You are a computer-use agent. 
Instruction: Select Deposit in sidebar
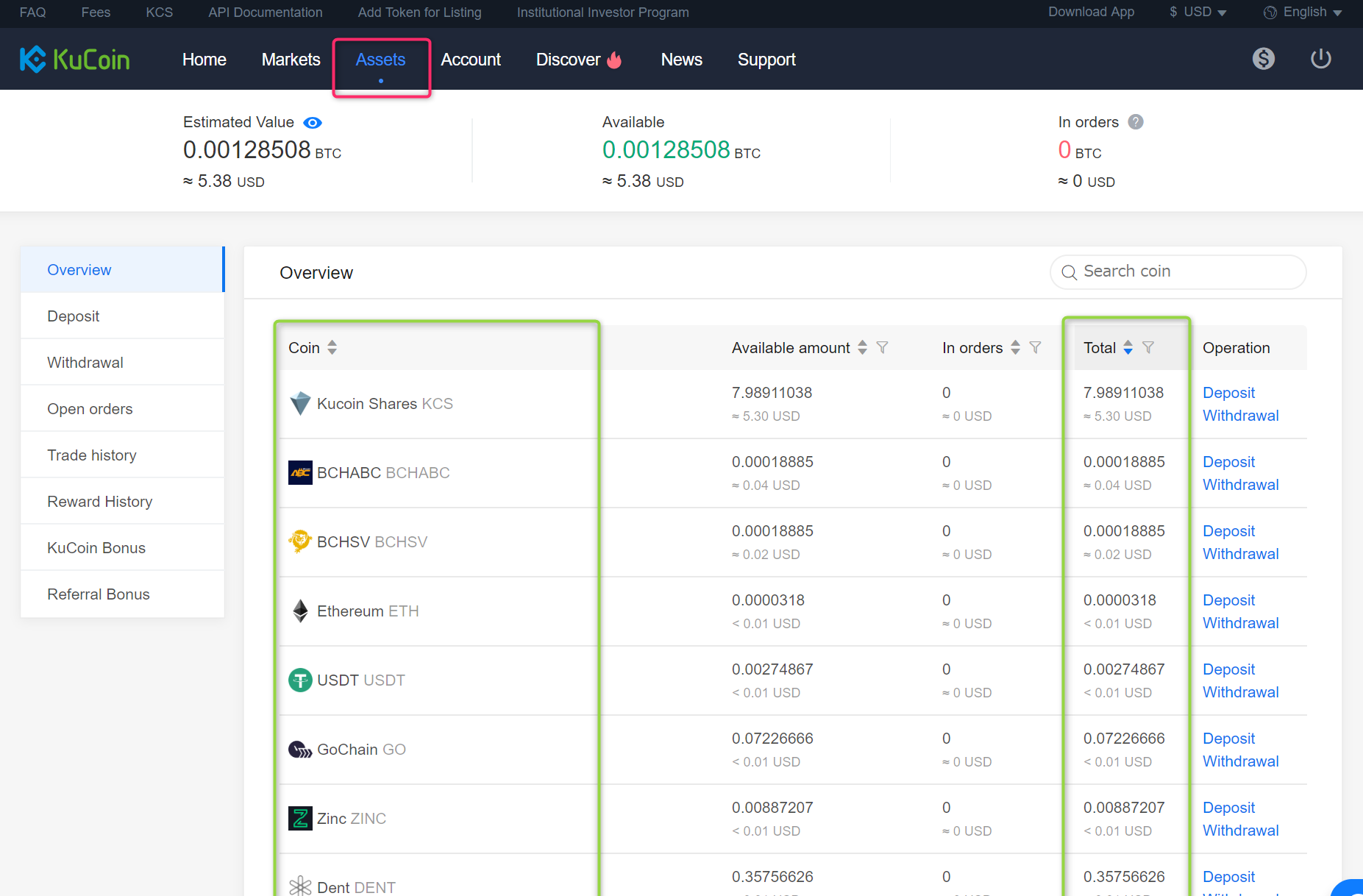tap(122, 316)
